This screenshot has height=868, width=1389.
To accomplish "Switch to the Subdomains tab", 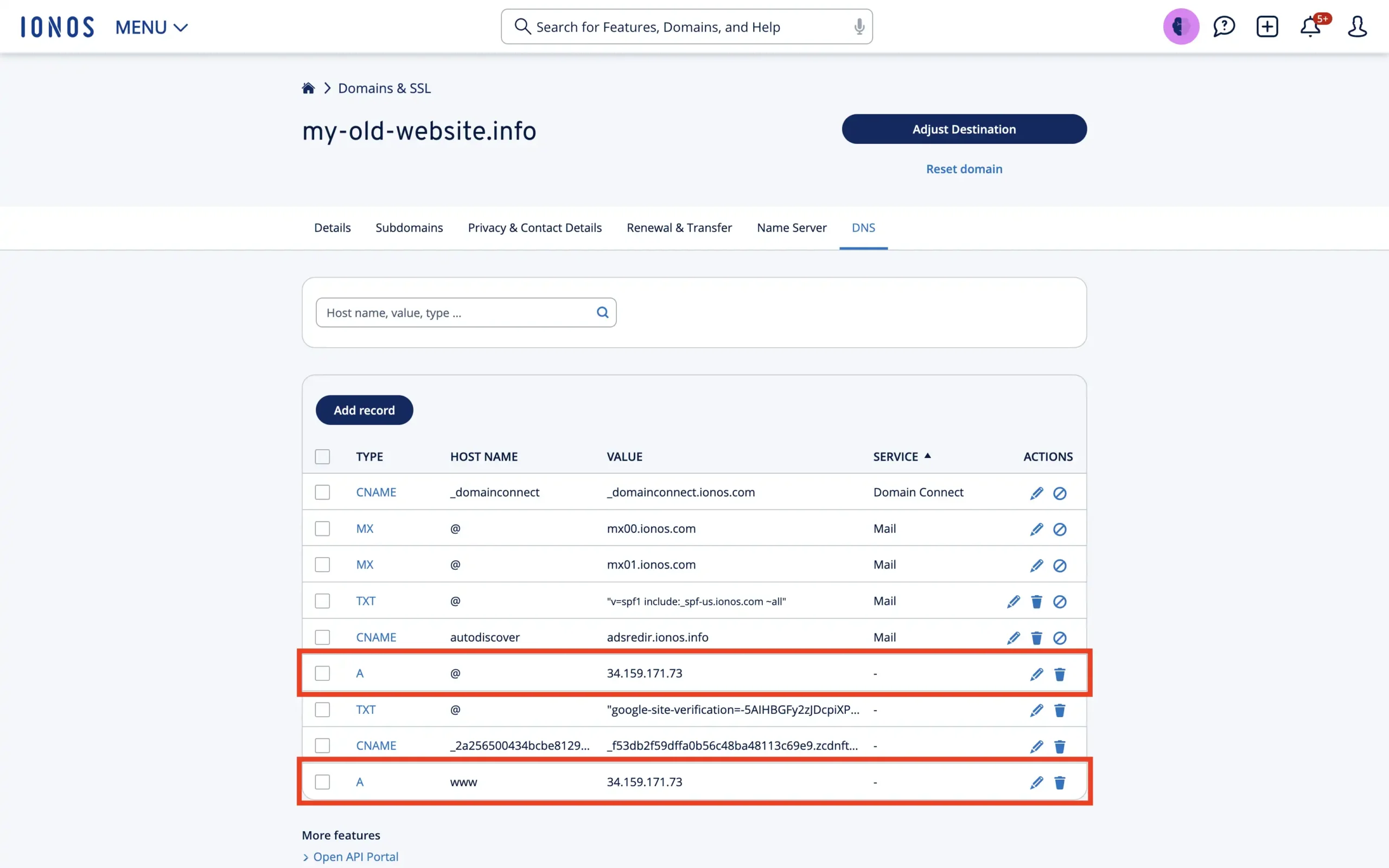I will pos(409,227).
